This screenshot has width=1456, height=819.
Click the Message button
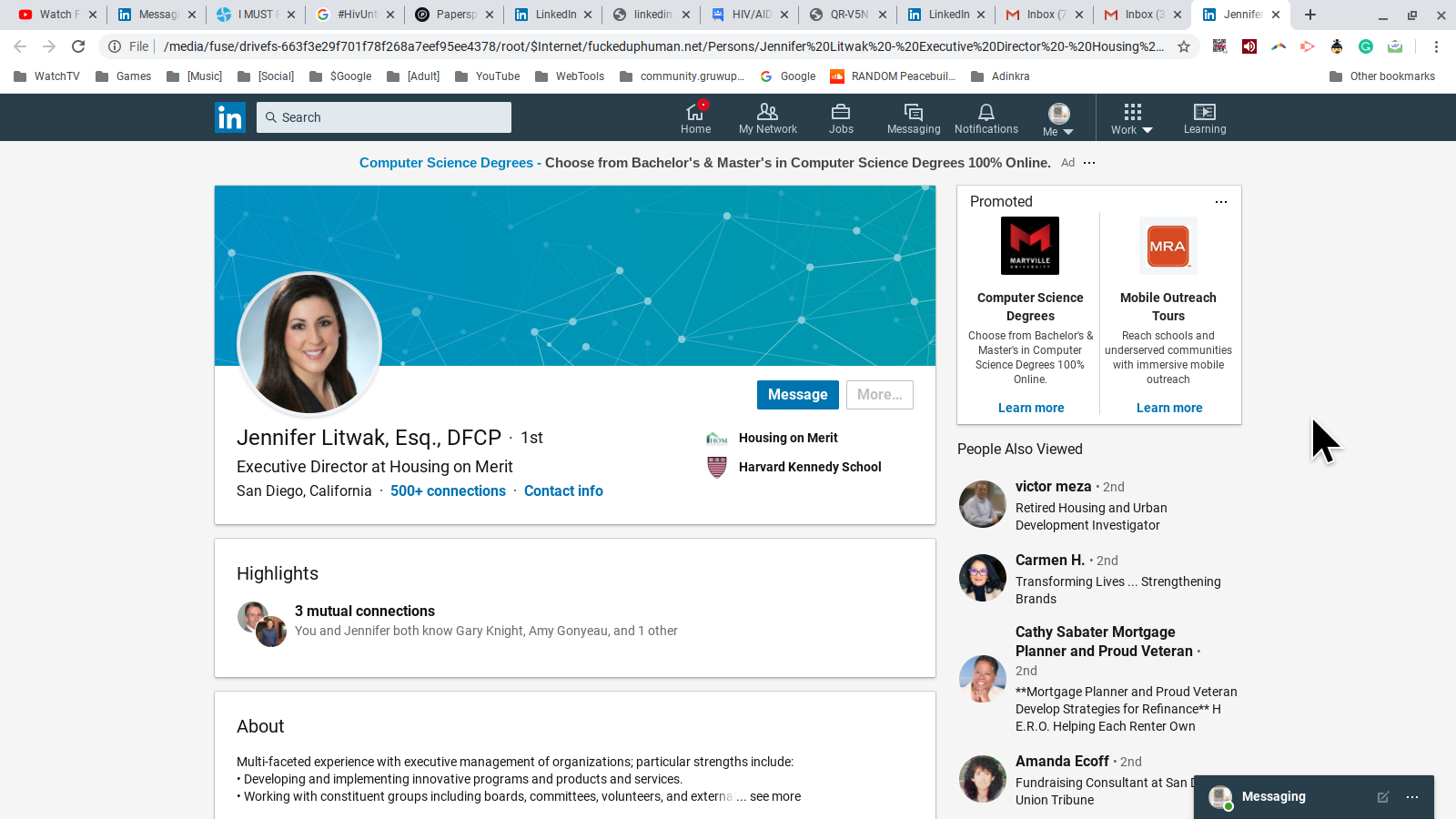[797, 395]
